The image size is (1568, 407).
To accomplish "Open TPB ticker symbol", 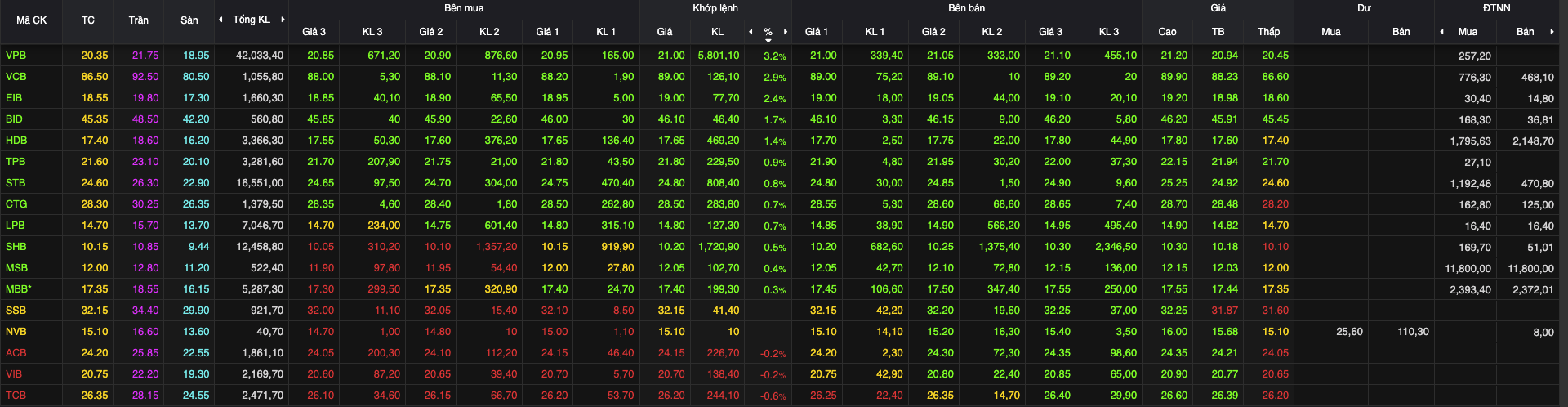I will click(16, 162).
